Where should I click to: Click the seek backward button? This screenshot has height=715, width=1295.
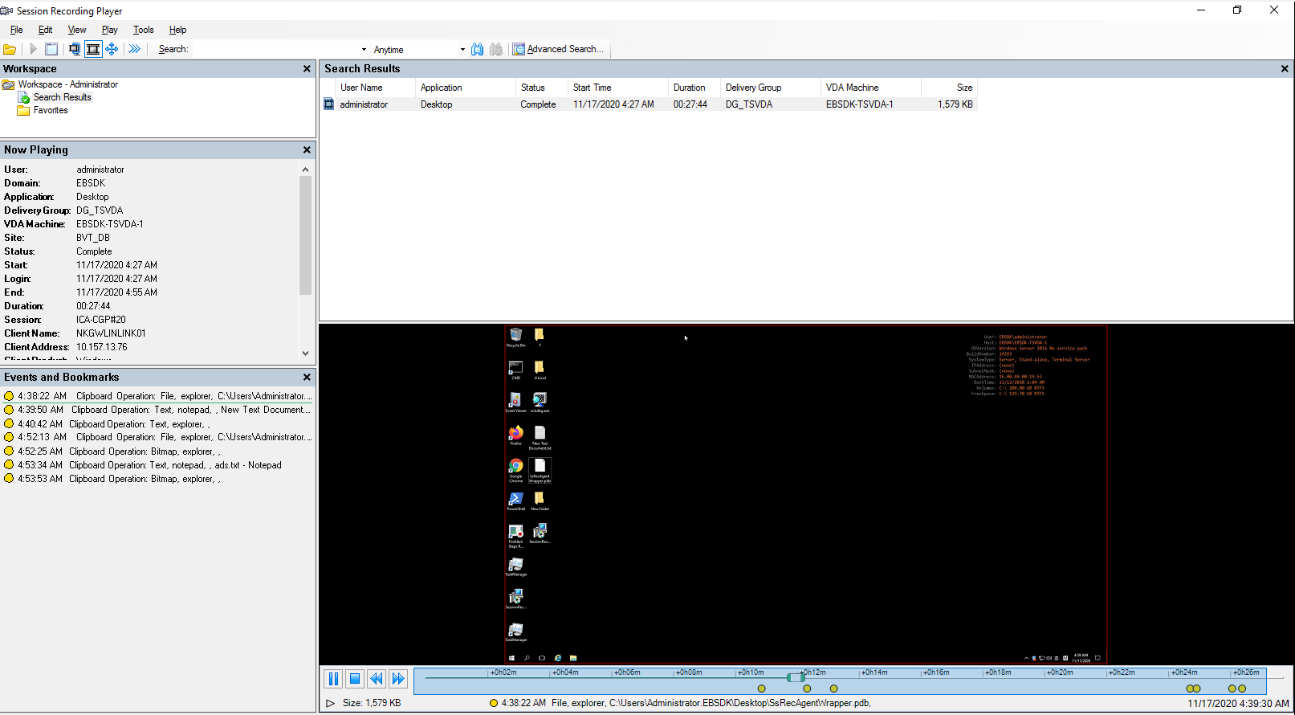point(377,679)
